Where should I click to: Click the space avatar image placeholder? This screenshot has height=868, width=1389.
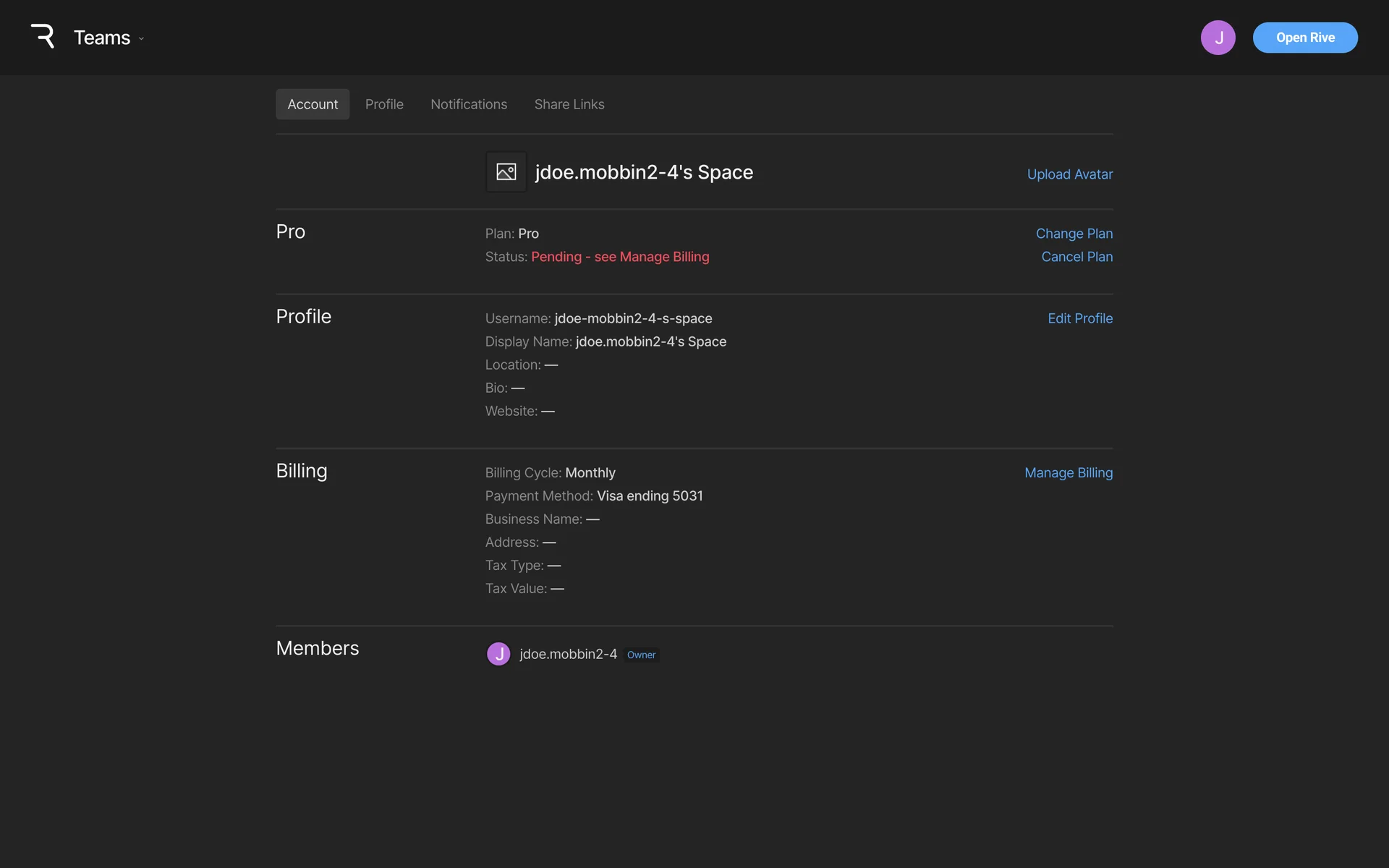(506, 172)
